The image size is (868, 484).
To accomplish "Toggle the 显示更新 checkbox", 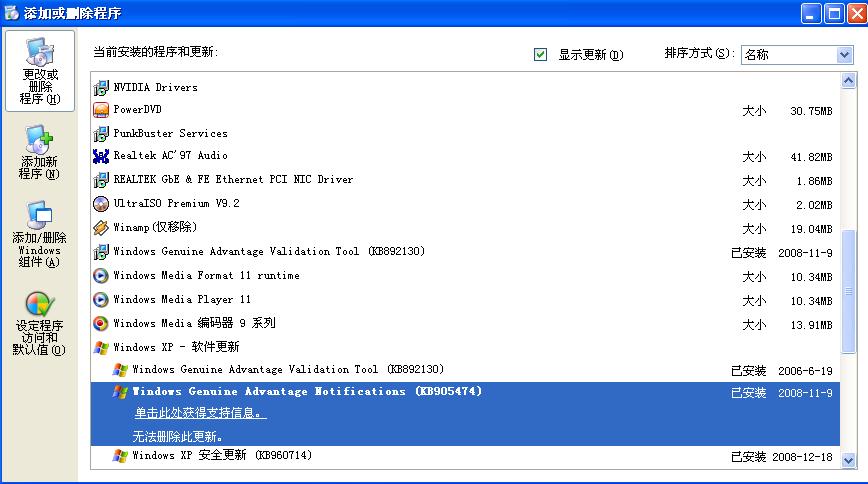I will [540, 54].
